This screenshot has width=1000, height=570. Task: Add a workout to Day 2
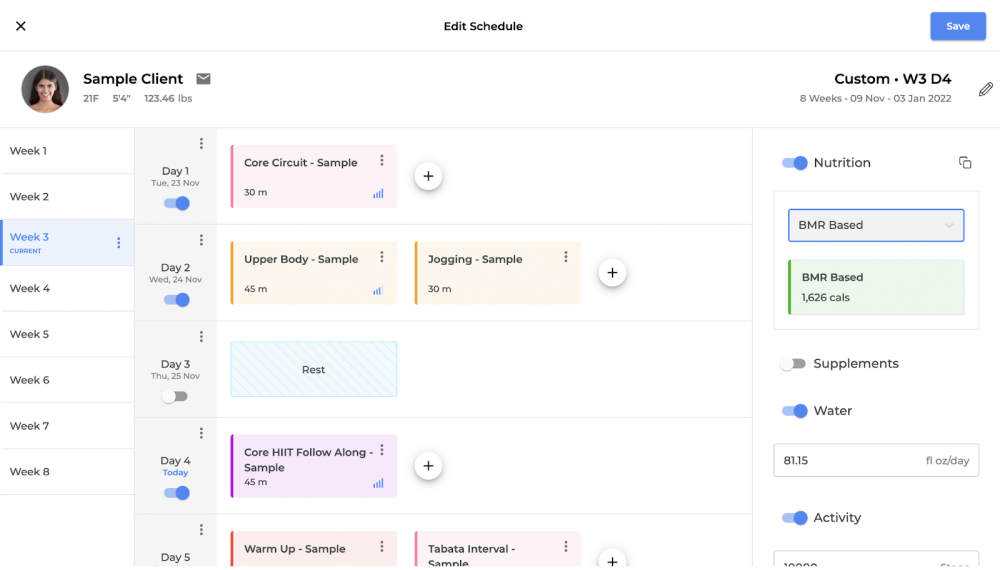[x=612, y=272]
